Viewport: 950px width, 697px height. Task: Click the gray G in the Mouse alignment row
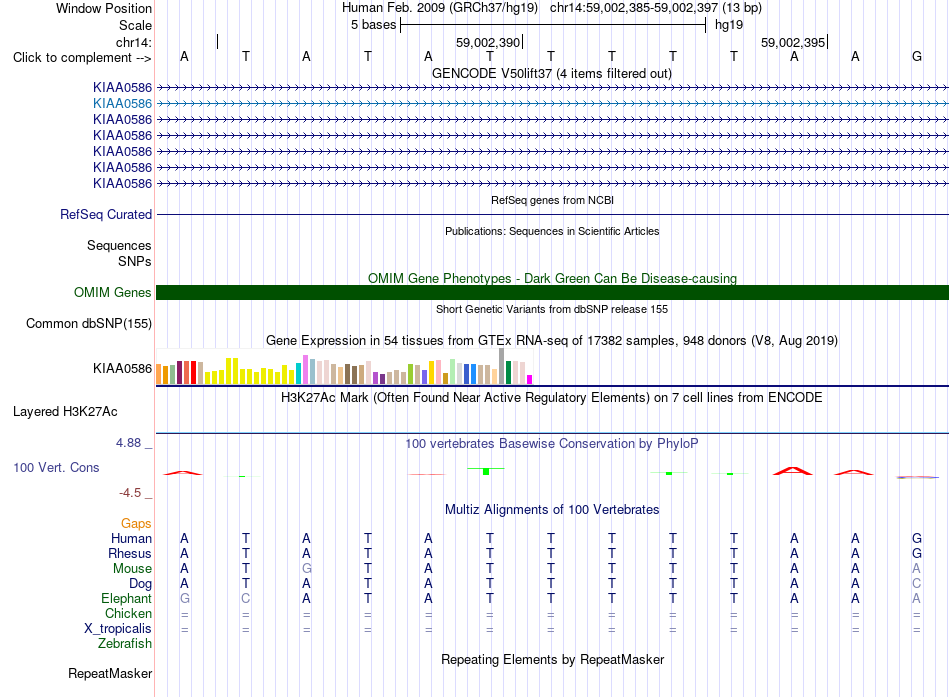pyautogui.click(x=307, y=569)
